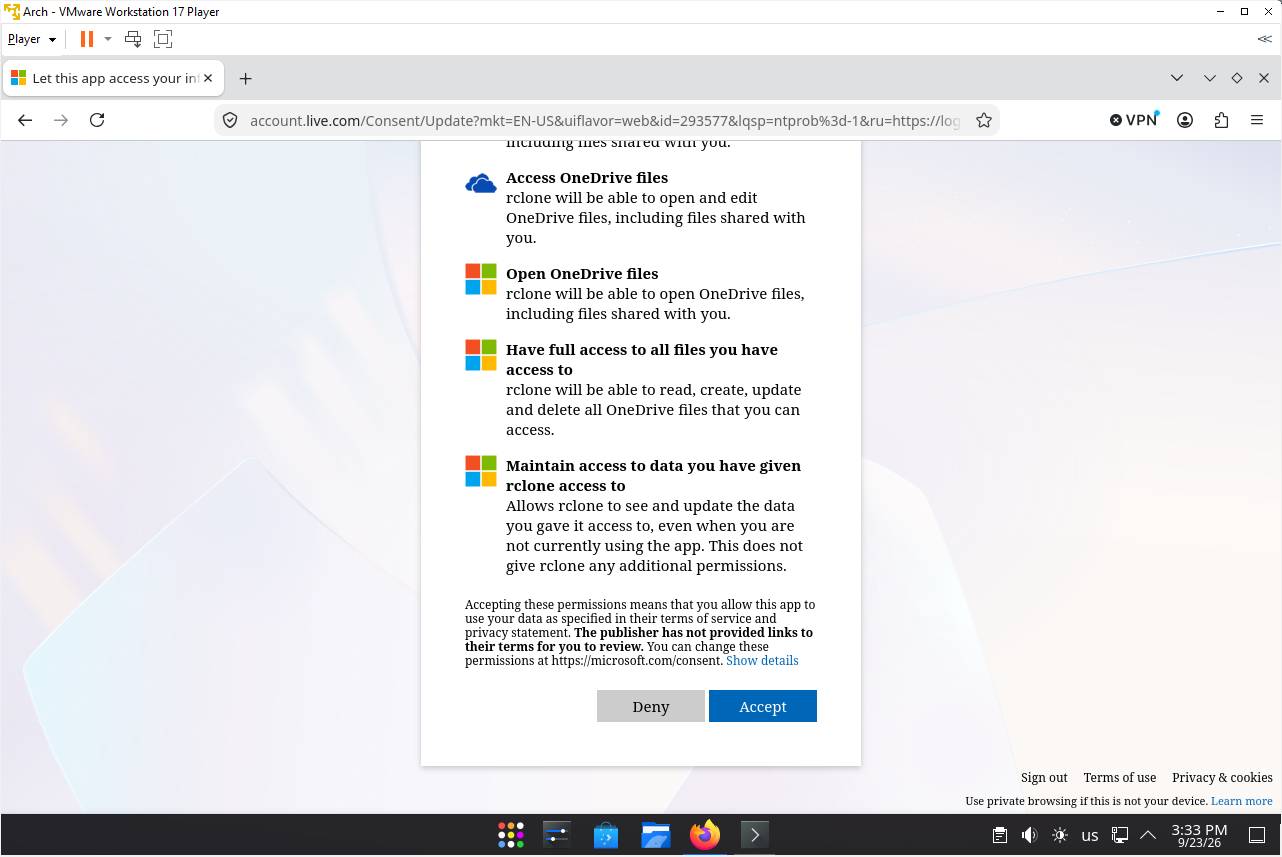The image size is (1282, 857).
Task: Click 'Have full access to all files' heading
Action: point(642,360)
